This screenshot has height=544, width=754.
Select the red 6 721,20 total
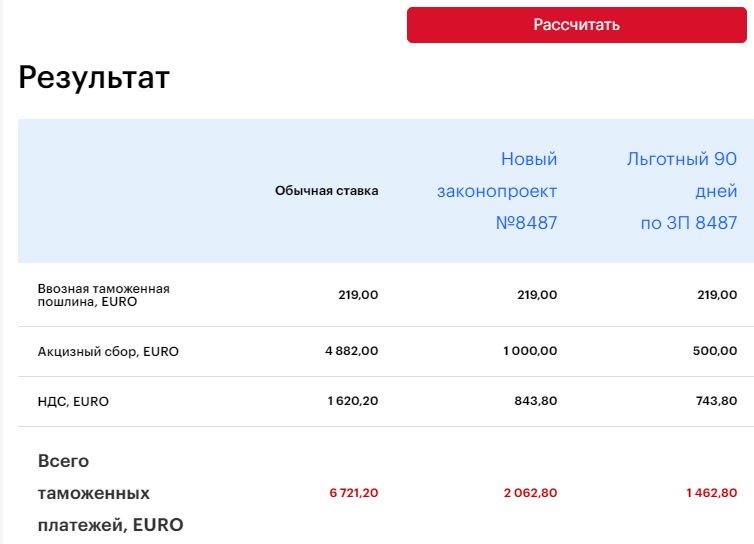click(354, 493)
